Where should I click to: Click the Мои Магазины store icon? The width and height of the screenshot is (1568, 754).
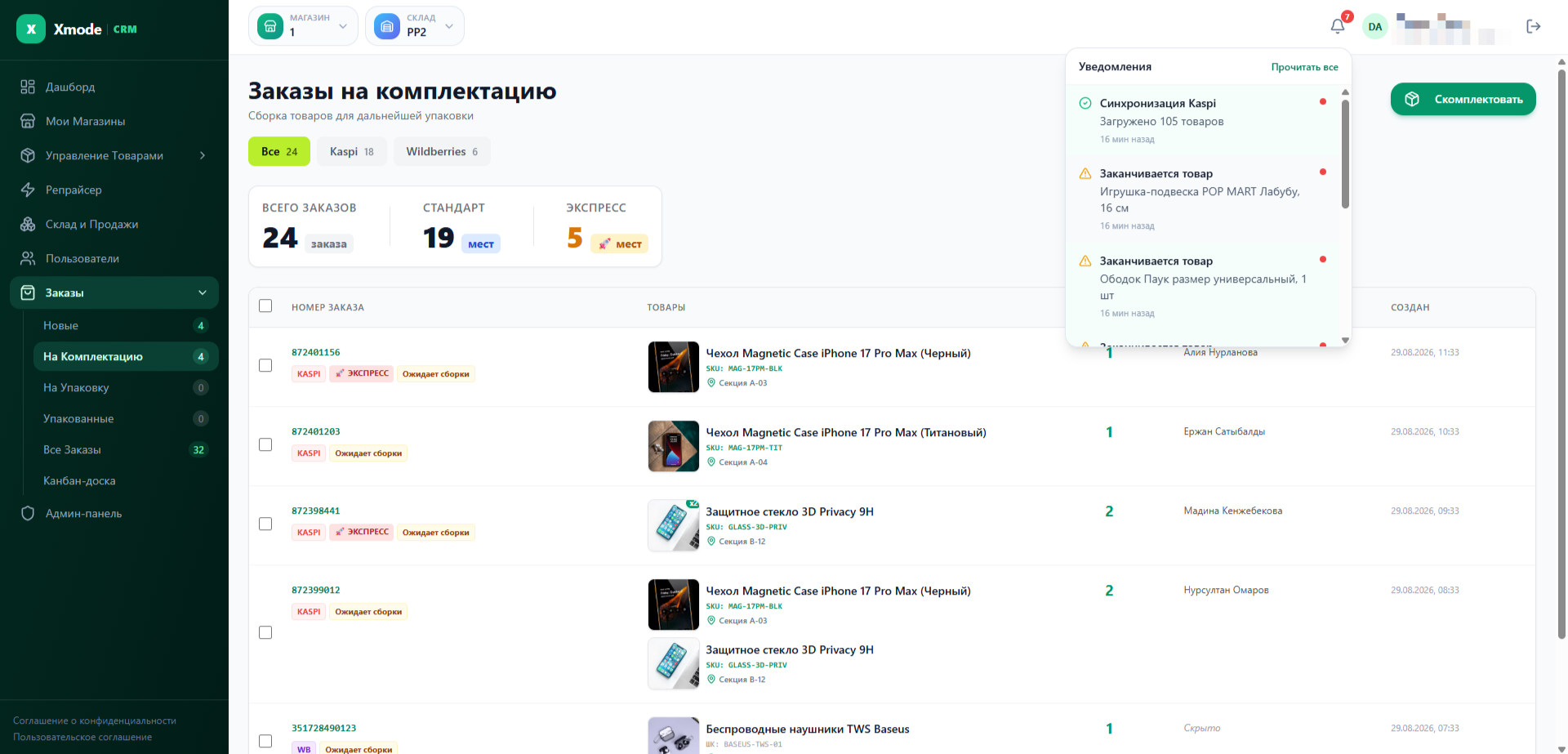pos(28,121)
